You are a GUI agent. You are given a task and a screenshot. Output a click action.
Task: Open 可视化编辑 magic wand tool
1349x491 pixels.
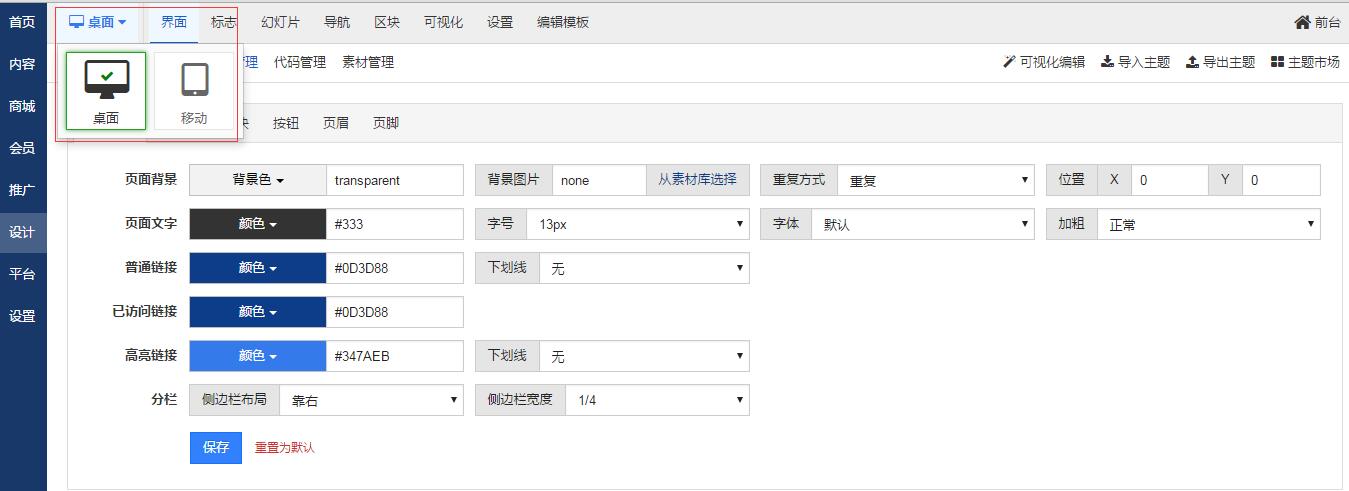[1009, 62]
